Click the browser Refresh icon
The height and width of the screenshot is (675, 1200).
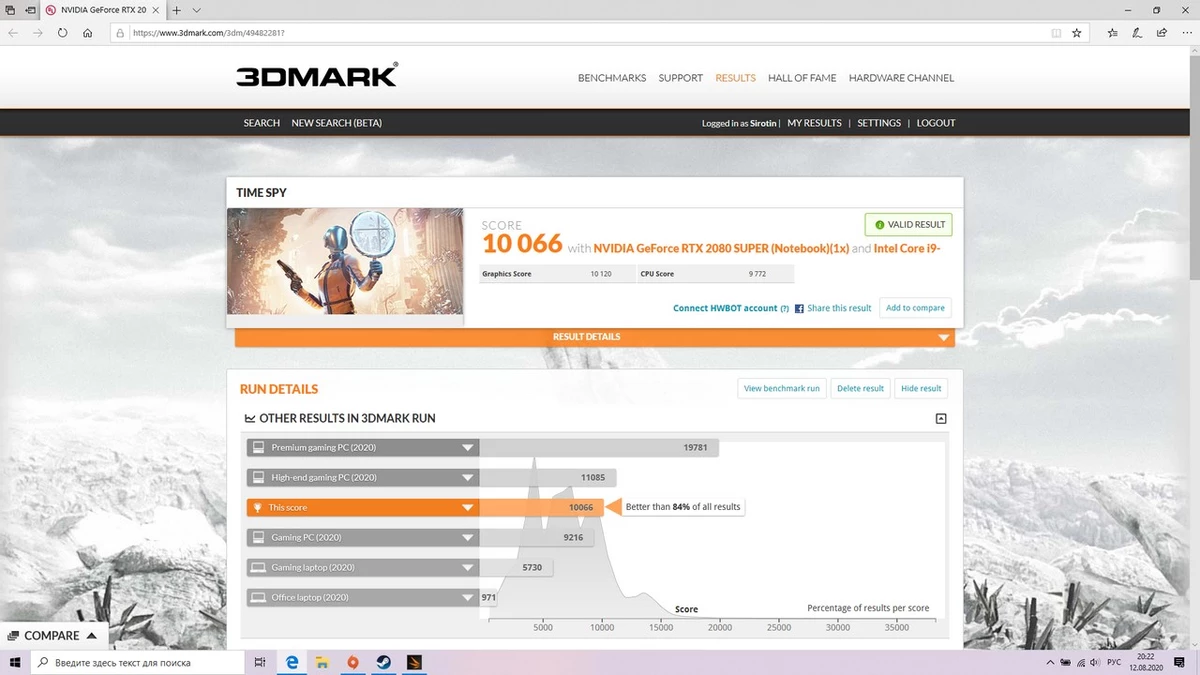(62, 33)
